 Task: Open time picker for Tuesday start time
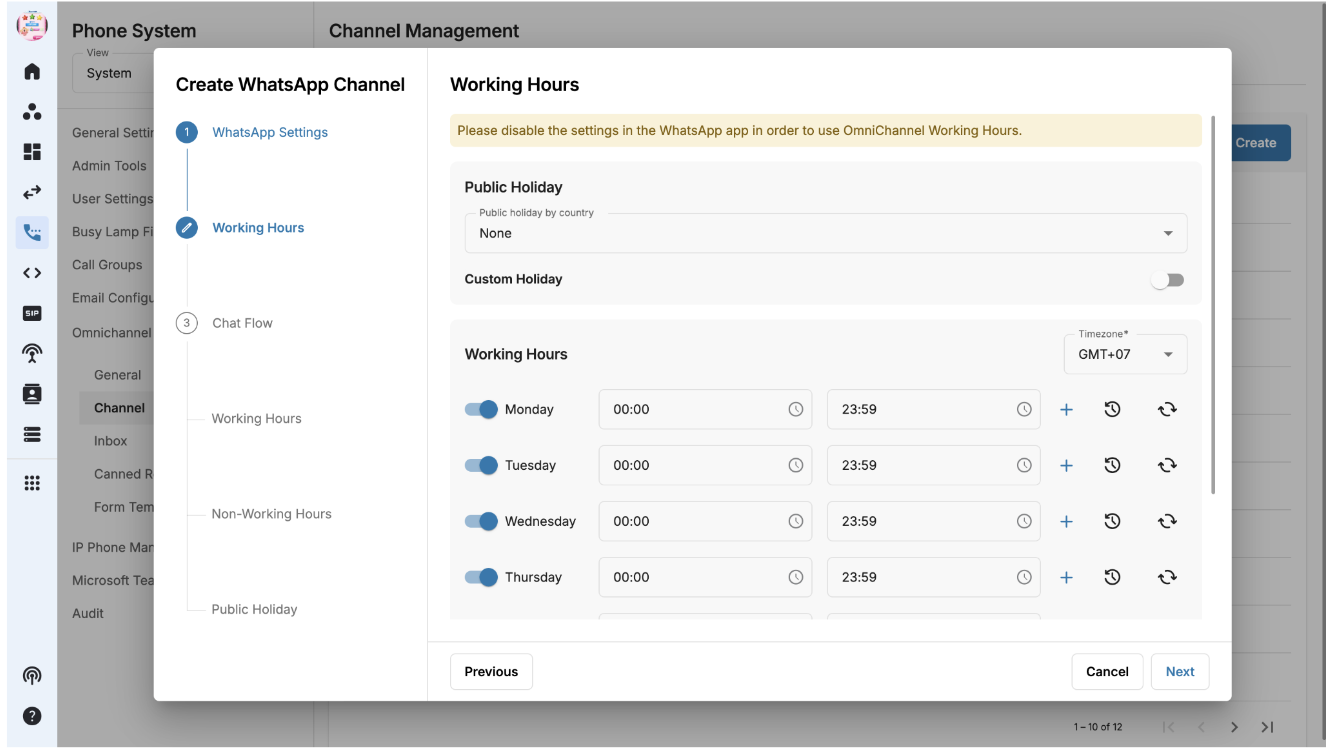point(796,465)
